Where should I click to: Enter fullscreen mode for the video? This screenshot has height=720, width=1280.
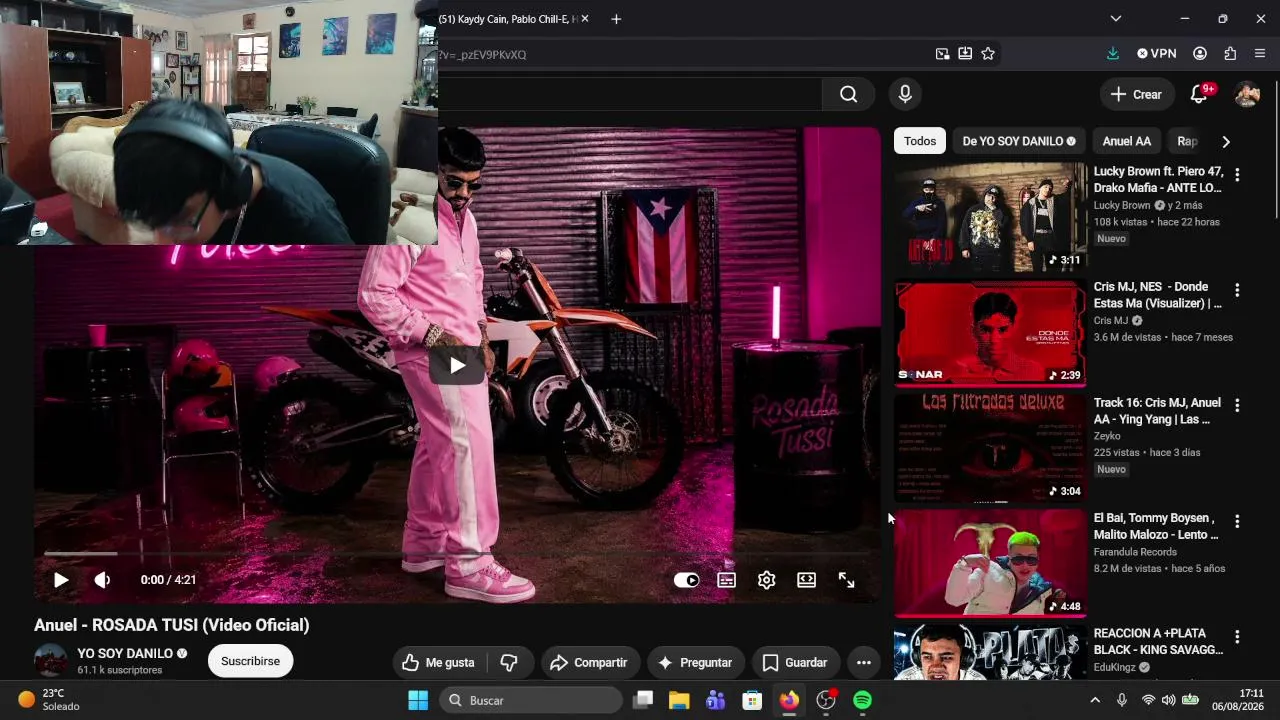(x=847, y=580)
